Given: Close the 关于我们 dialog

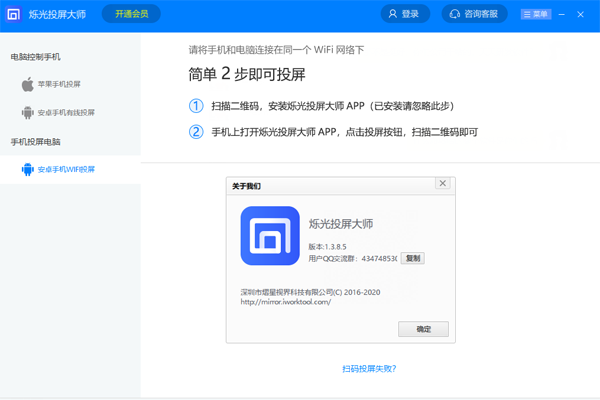Looking at the screenshot, I should click(x=443, y=183).
